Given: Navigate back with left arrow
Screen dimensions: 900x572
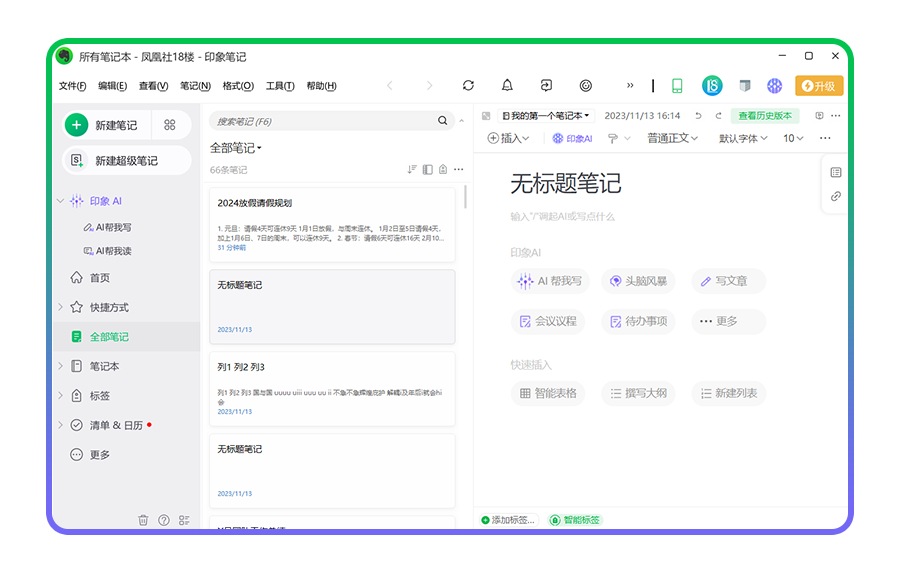Looking at the screenshot, I should 390,85.
